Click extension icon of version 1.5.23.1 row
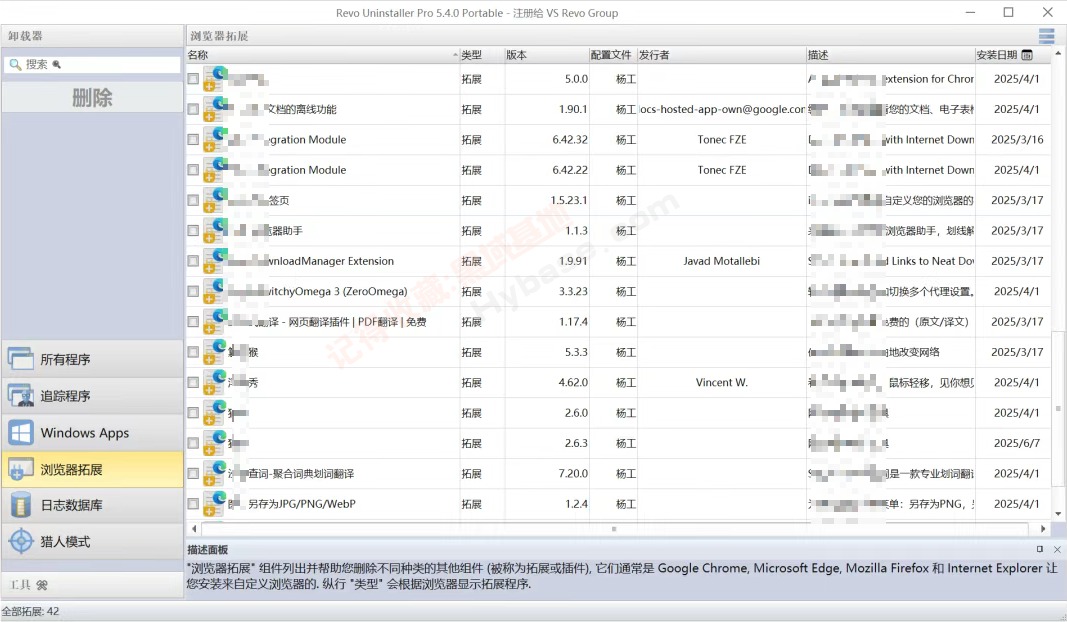This screenshot has height=622, width=1067. [215, 200]
